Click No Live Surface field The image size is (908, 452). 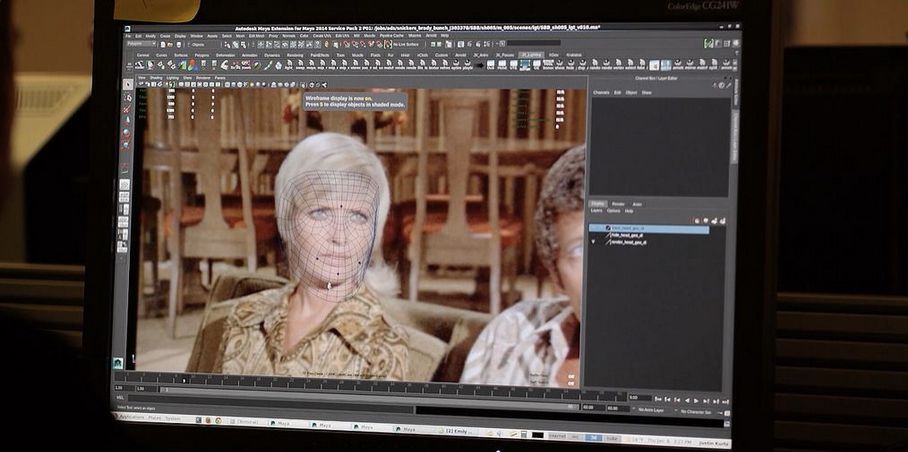tap(405, 45)
